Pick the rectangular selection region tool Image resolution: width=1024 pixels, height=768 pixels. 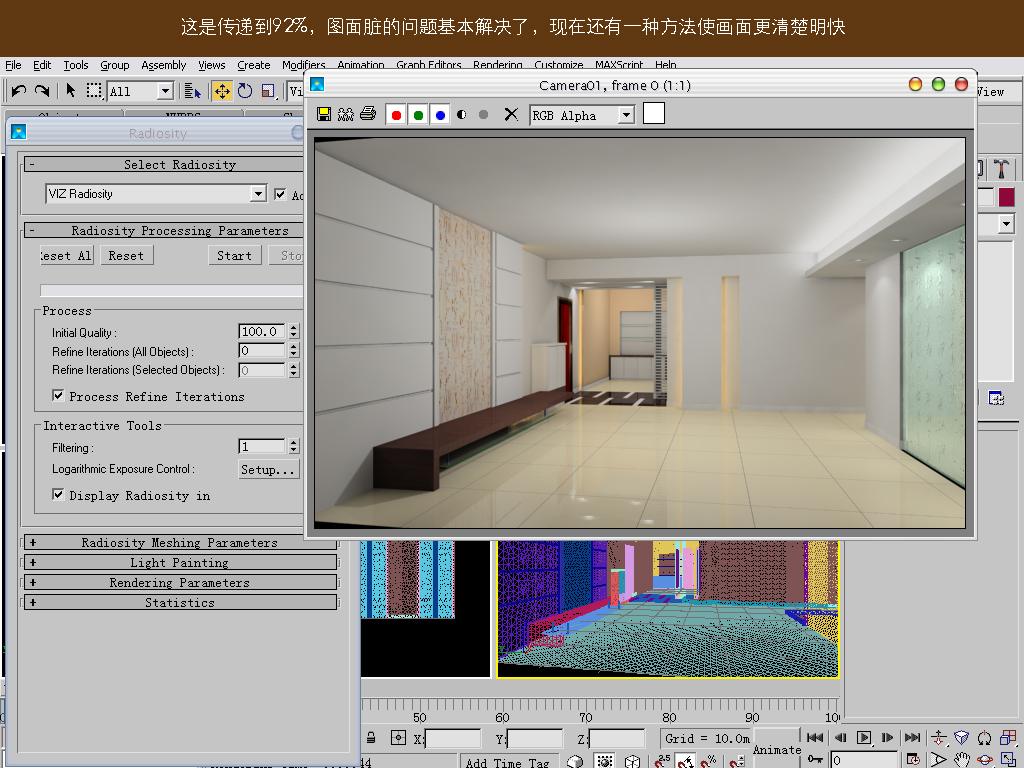(95, 91)
